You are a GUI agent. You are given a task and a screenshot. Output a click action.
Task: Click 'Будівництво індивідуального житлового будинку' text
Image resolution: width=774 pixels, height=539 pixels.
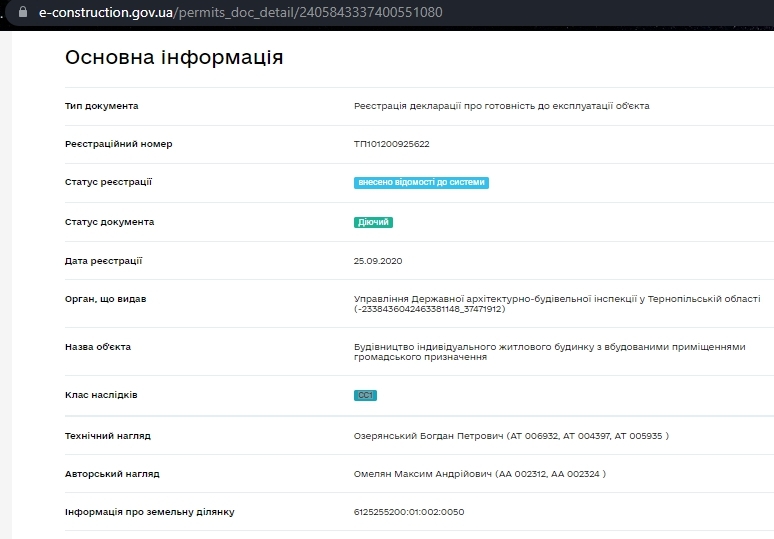coord(474,347)
